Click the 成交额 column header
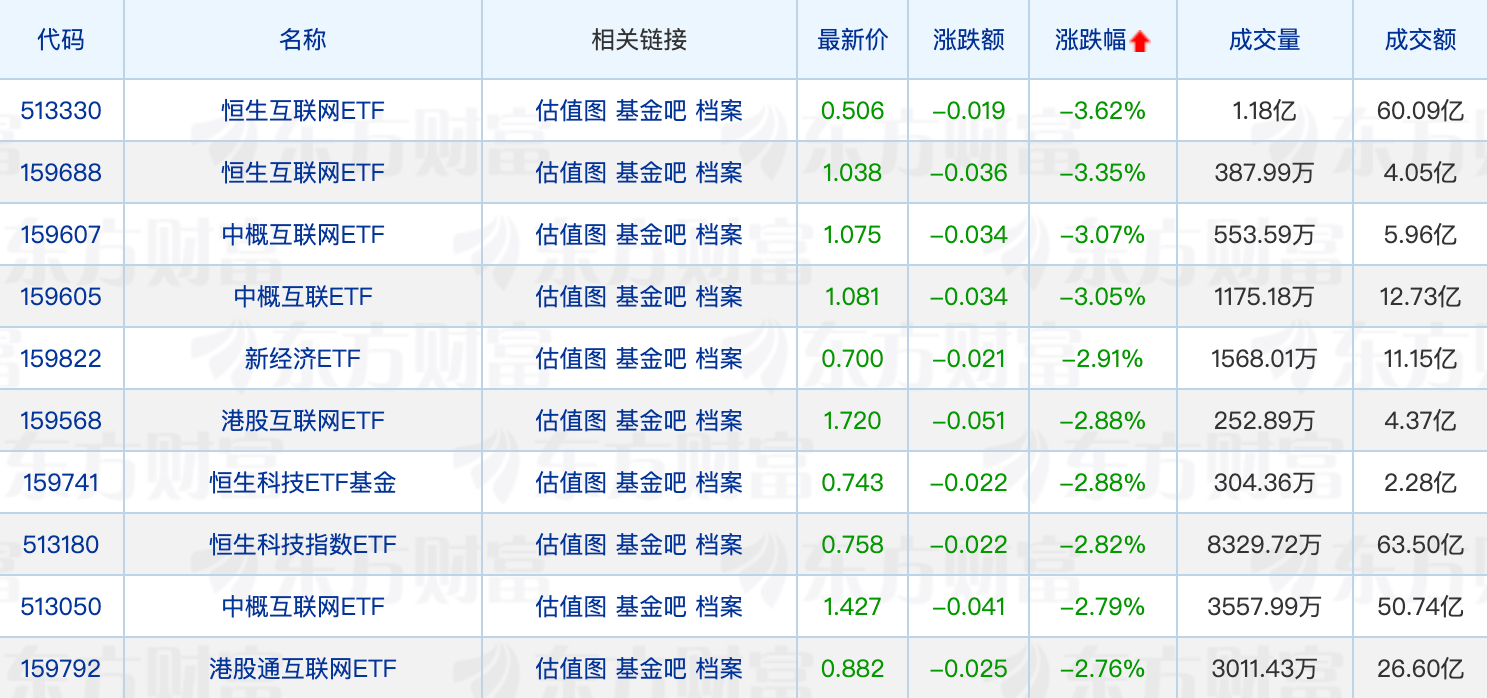The width and height of the screenshot is (1488, 698). tap(1420, 41)
